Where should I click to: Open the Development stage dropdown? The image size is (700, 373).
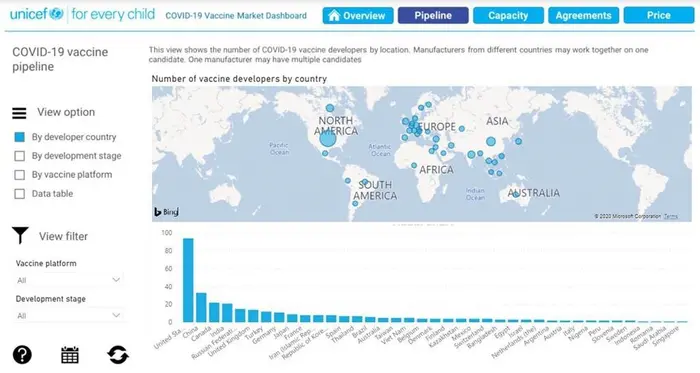click(69, 315)
